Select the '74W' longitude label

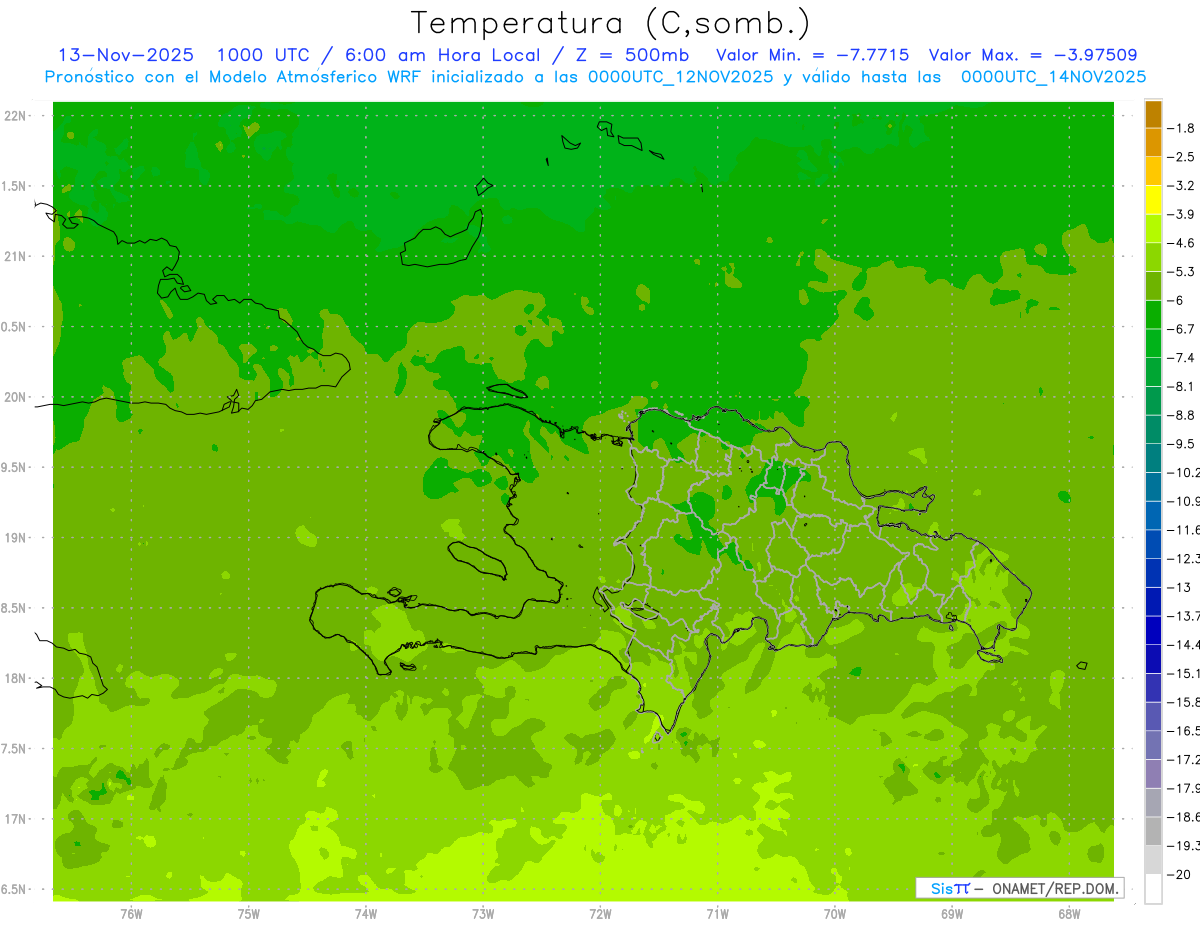(x=365, y=913)
